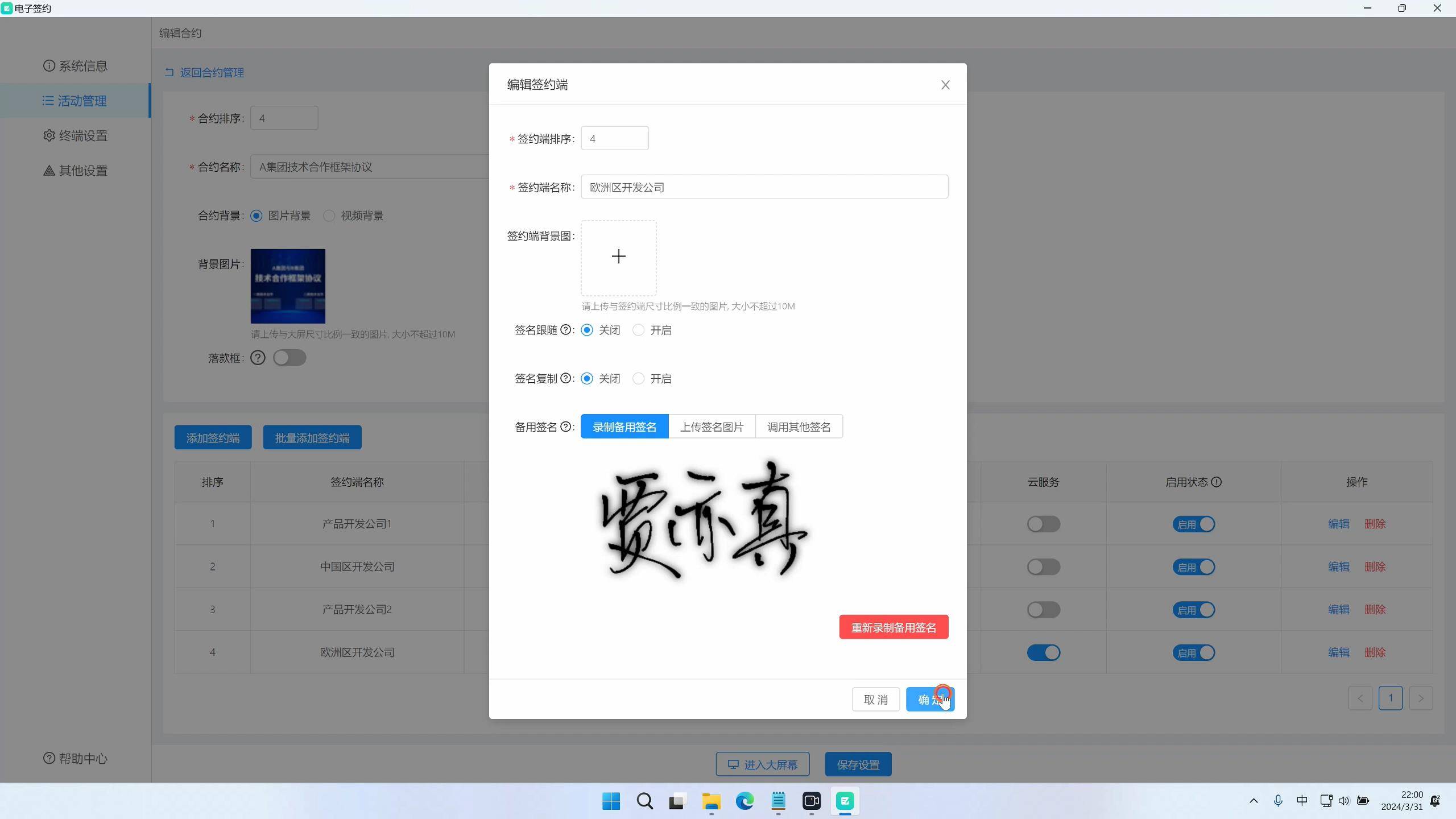
Task: Enable 签名跟随 with 开启 radio
Action: point(638,330)
